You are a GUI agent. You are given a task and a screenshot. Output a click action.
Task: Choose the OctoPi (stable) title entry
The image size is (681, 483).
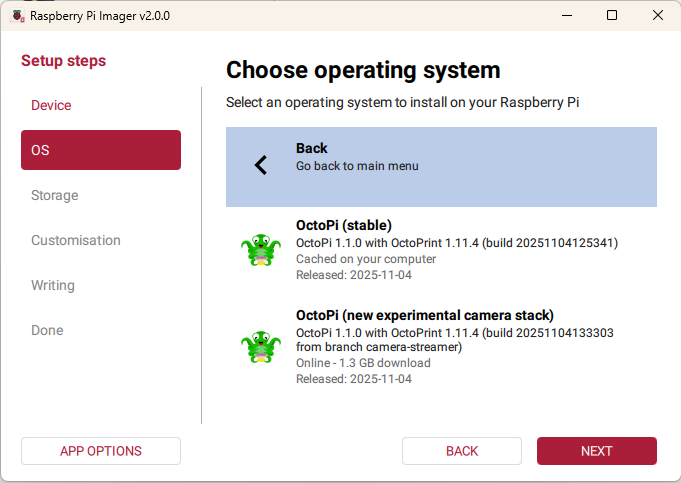(344, 225)
